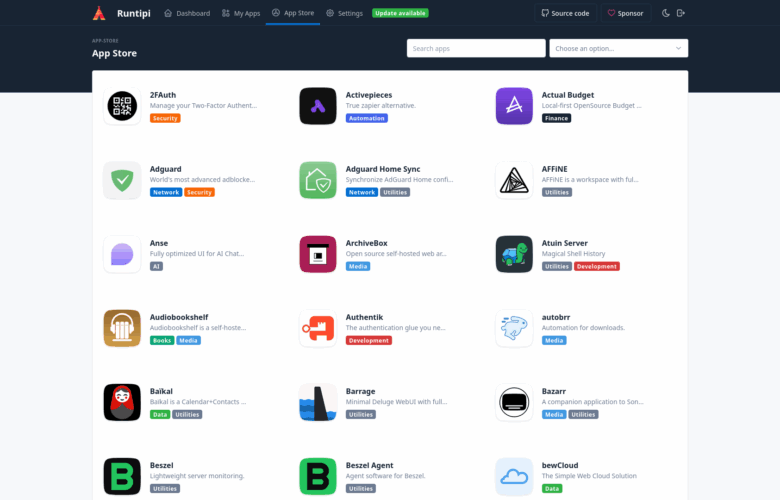Go to the Dashboard tab
The height and width of the screenshot is (500, 780).
pos(187,13)
